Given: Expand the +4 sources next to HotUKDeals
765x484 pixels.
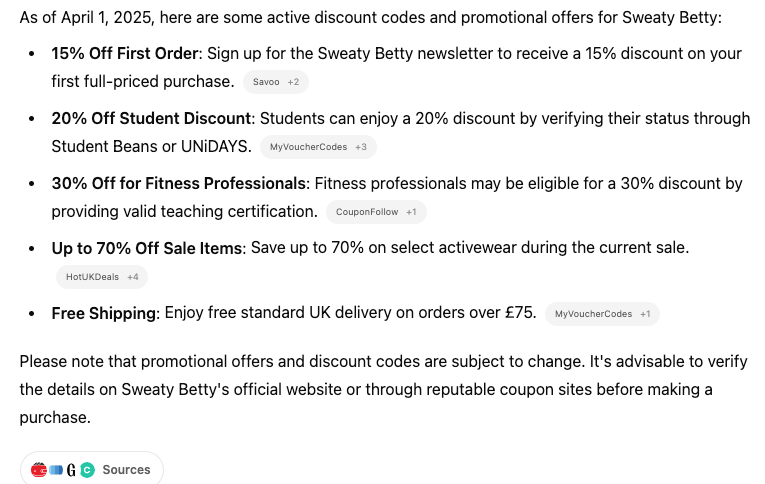Looking at the screenshot, I should [133, 277].
